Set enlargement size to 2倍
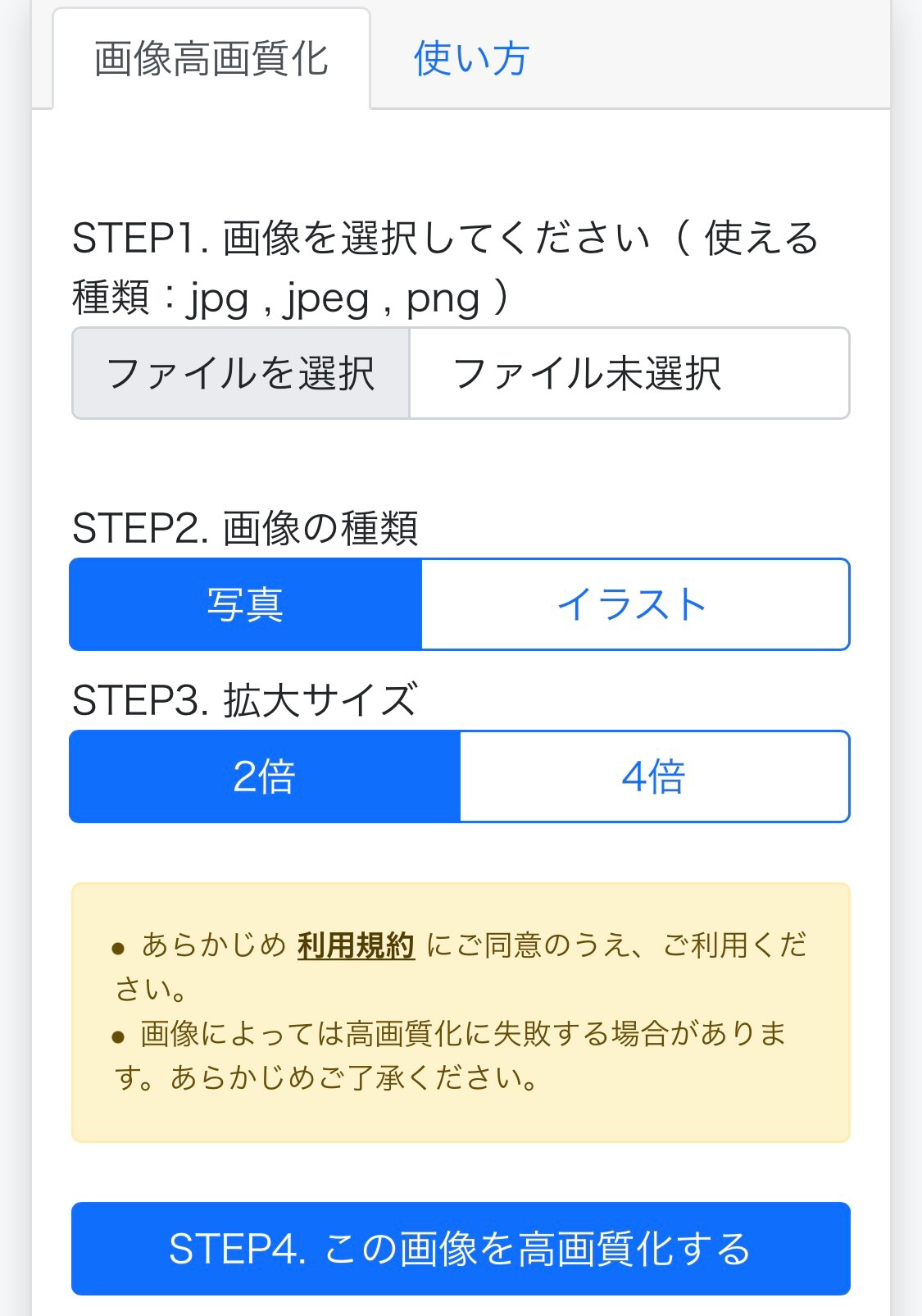Image resolution: width=922 pixels, height=1316 pixels. [x=265, y=776]
